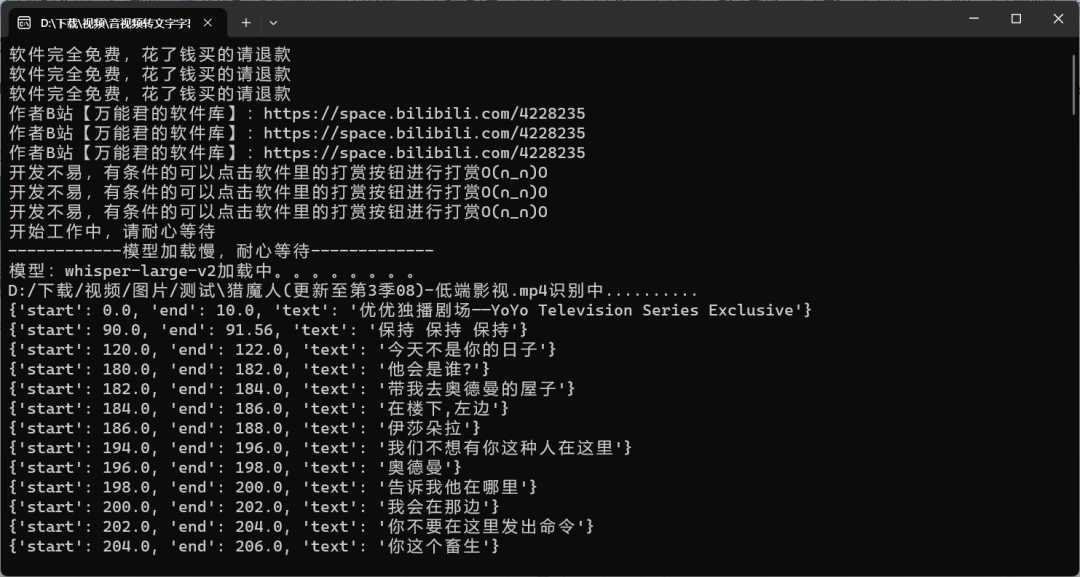Click the whisper-large-v2 model loading line
Viewport: 1080px width, 577px height.
click(x=210, y=271)
